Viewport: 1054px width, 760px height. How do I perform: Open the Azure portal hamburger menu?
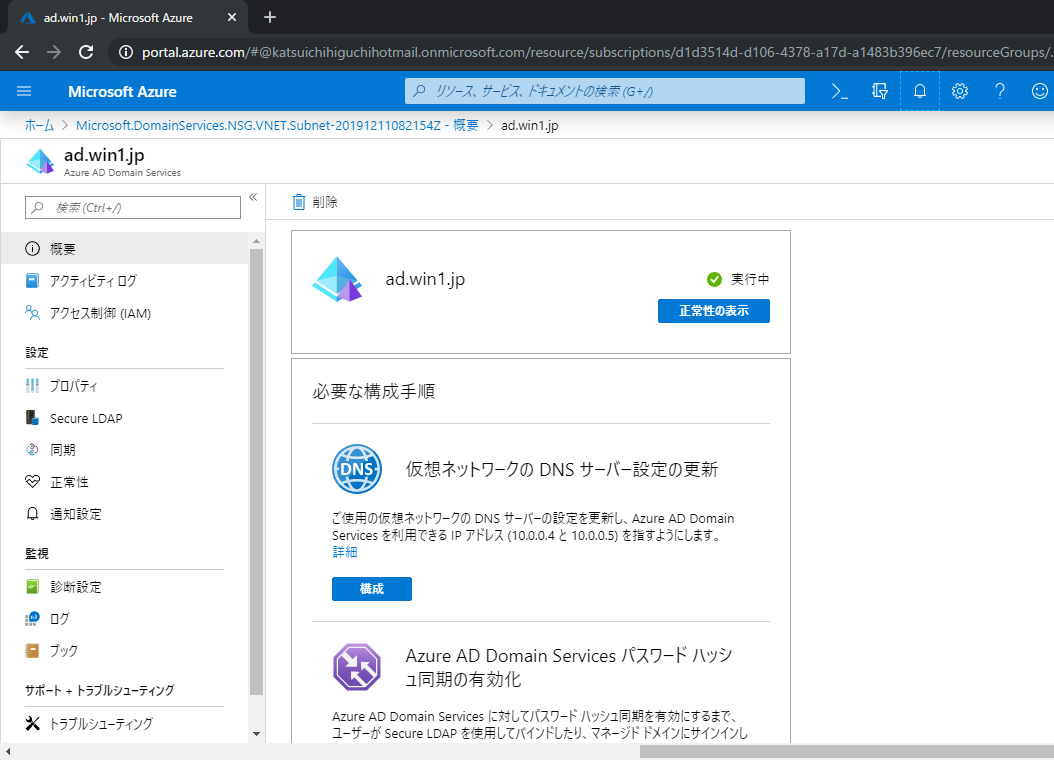click(24, 91)
